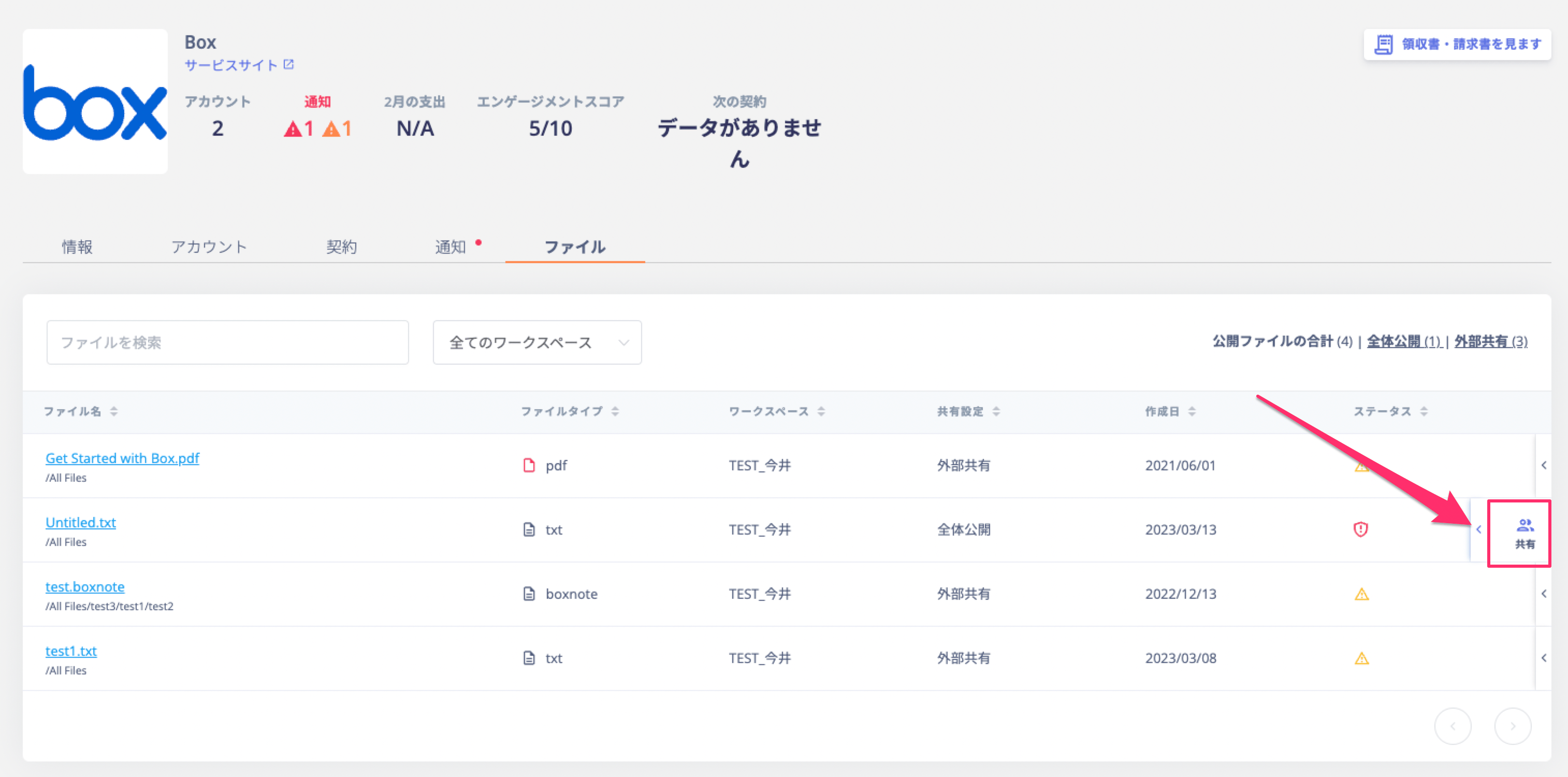Click the 2021/06/01 creation date
Screen dimensions: 1568x777
pos(1180,465)
